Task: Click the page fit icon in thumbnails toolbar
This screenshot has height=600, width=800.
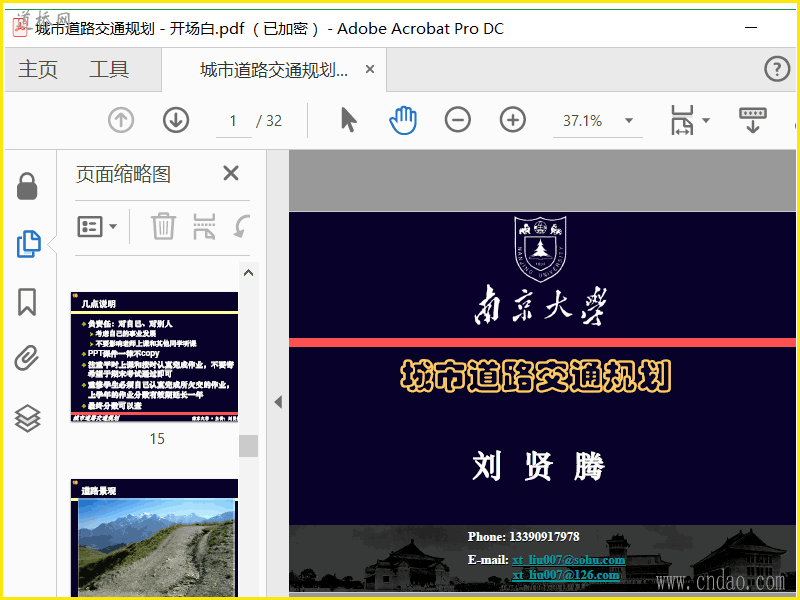Action: (204, 227)
